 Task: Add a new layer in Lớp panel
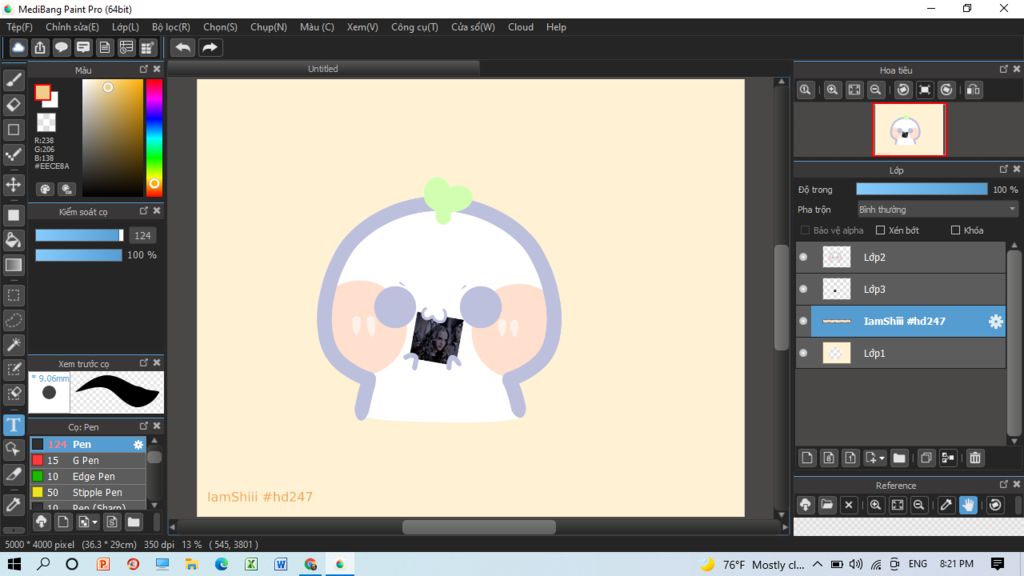(807, 458)
